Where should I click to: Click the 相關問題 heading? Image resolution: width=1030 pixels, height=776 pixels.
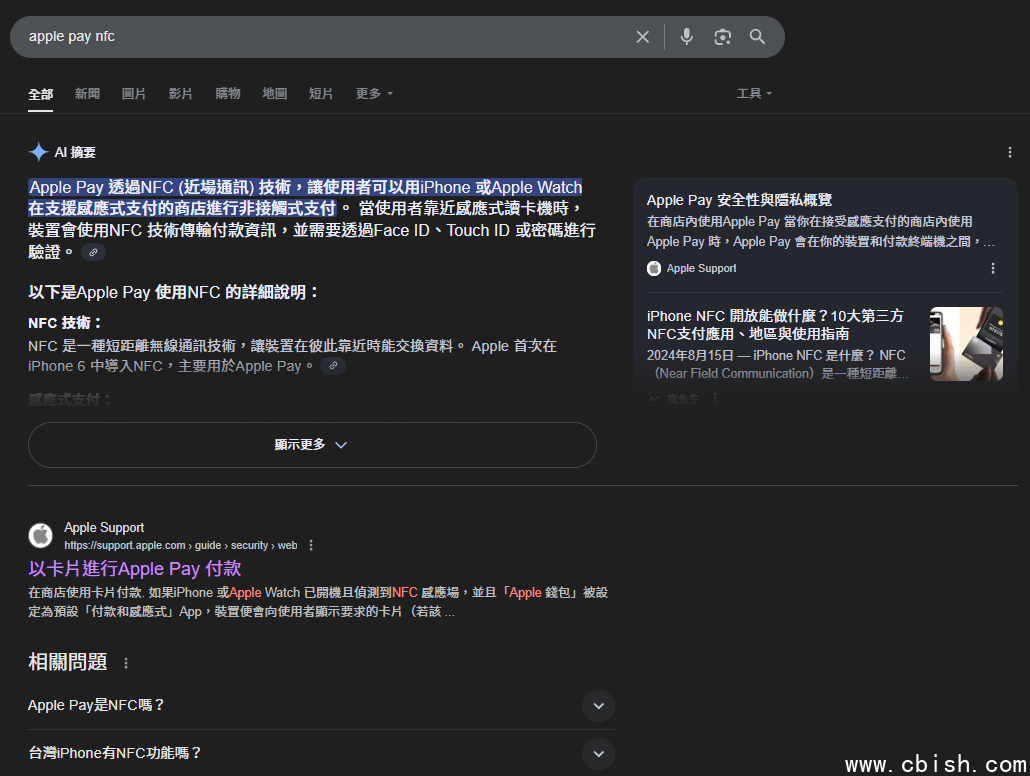68,662
